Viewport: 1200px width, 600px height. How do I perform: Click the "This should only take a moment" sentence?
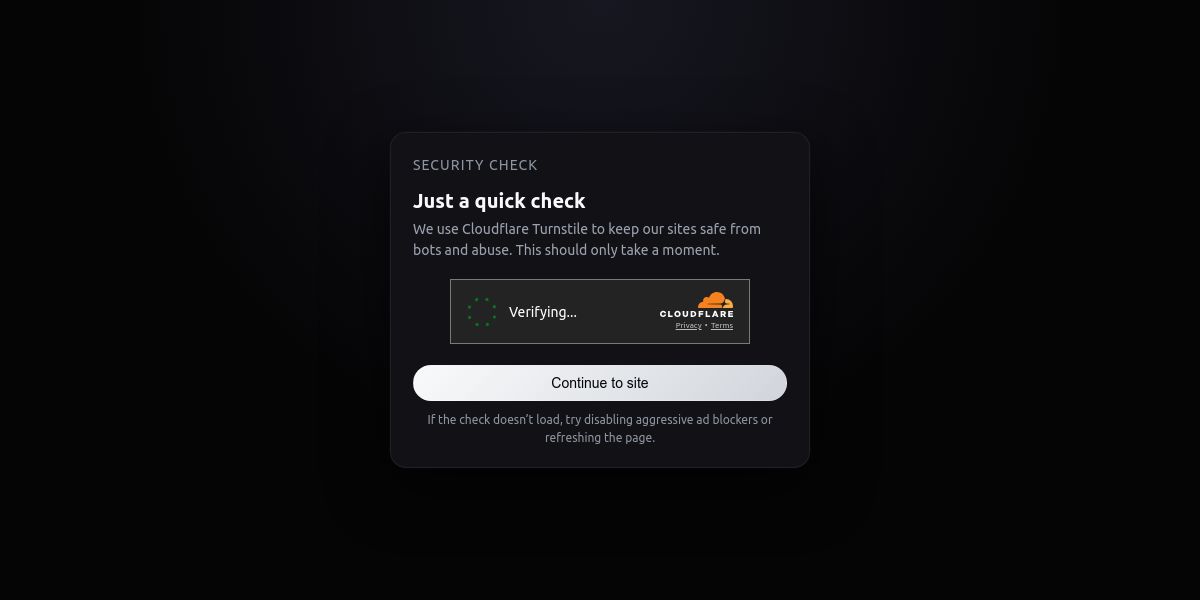point(617,250)
